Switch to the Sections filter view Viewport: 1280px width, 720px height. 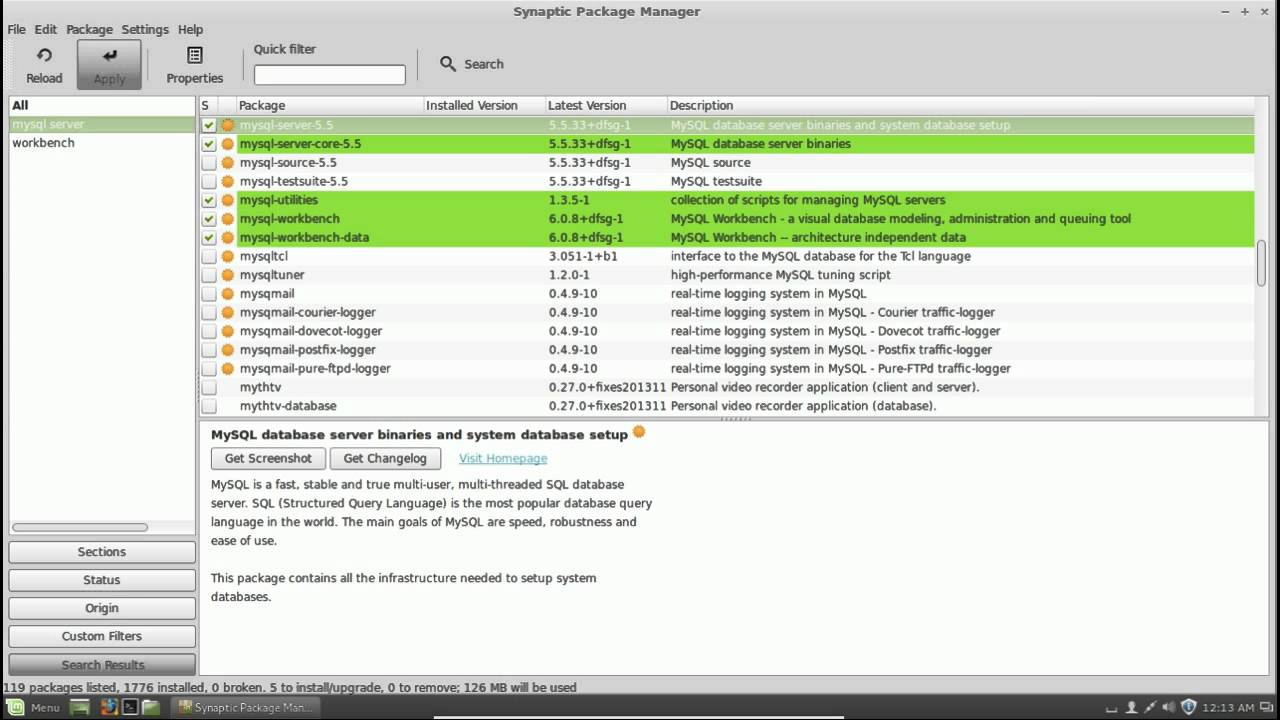(102, 552)
